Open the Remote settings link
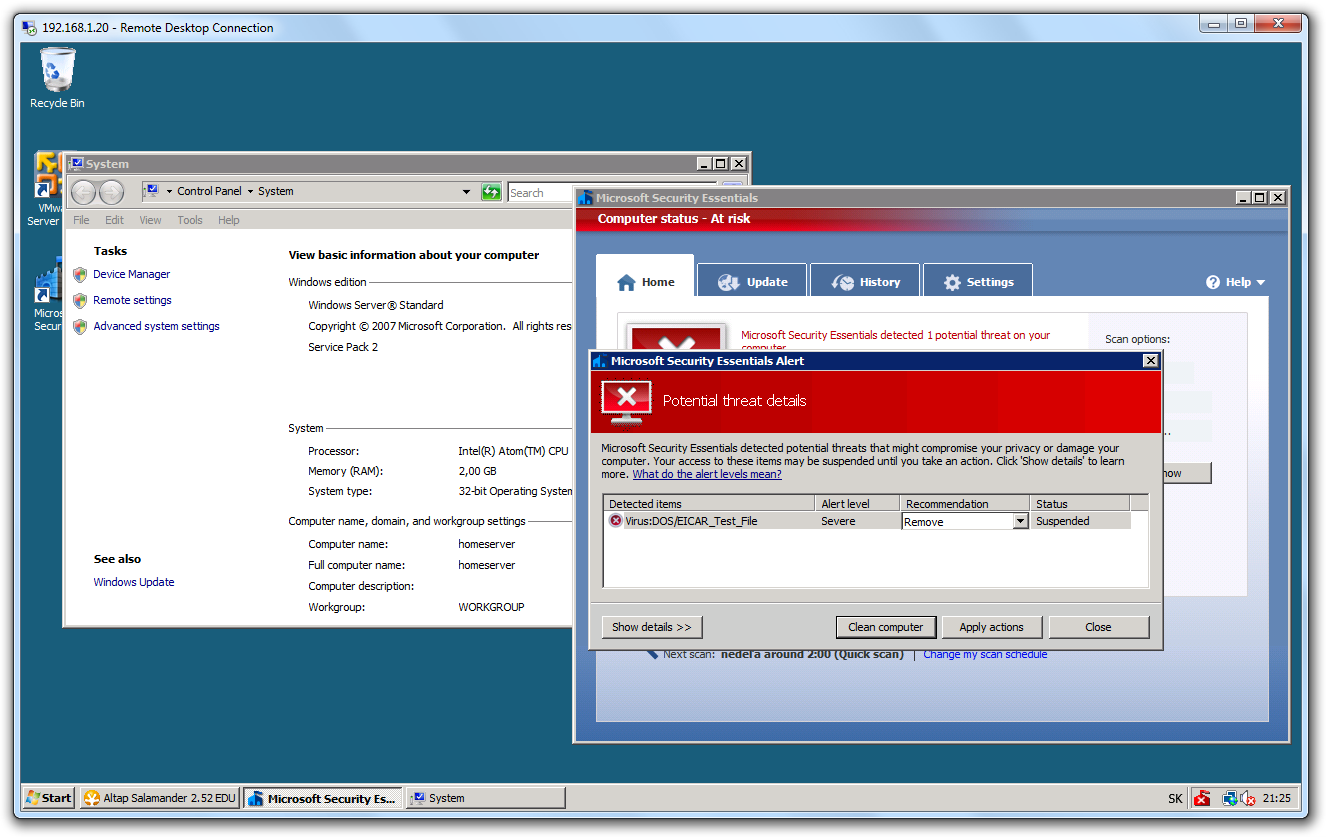This screenshot has width=1326, height=837. click(133, 300)
